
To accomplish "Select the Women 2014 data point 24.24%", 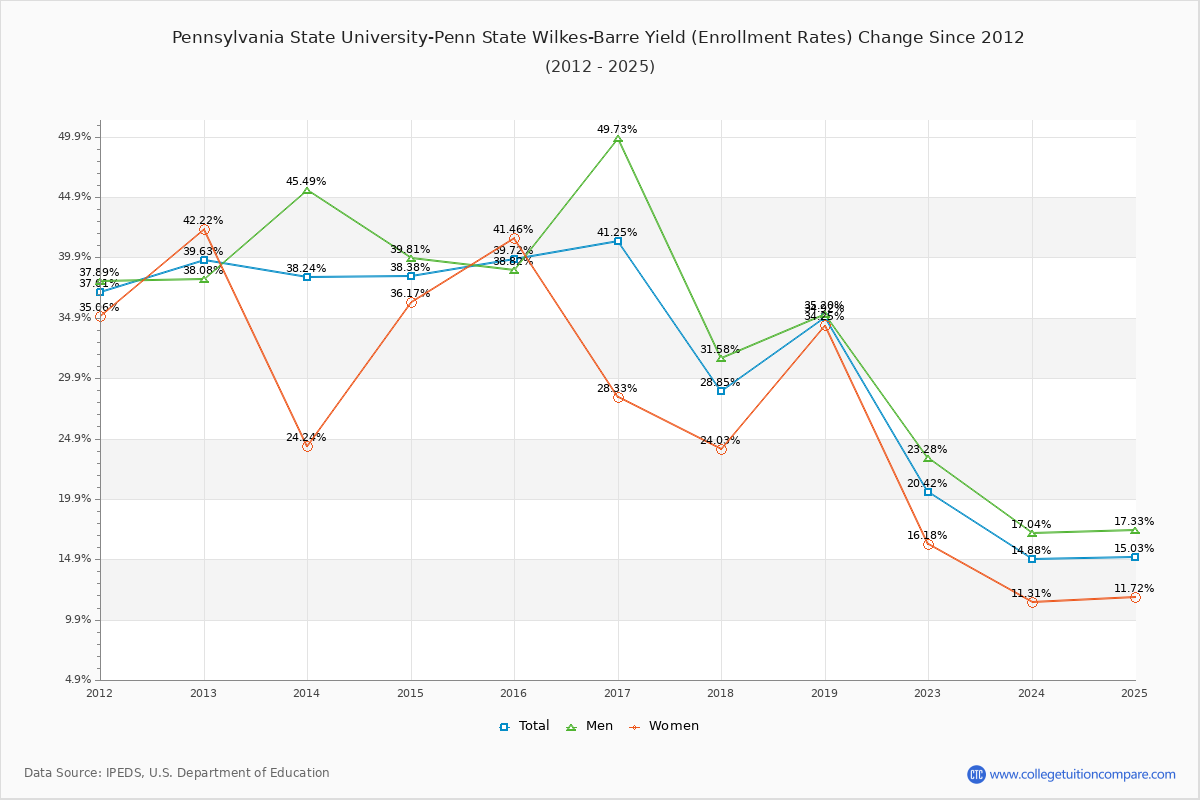I will point(307,446).
